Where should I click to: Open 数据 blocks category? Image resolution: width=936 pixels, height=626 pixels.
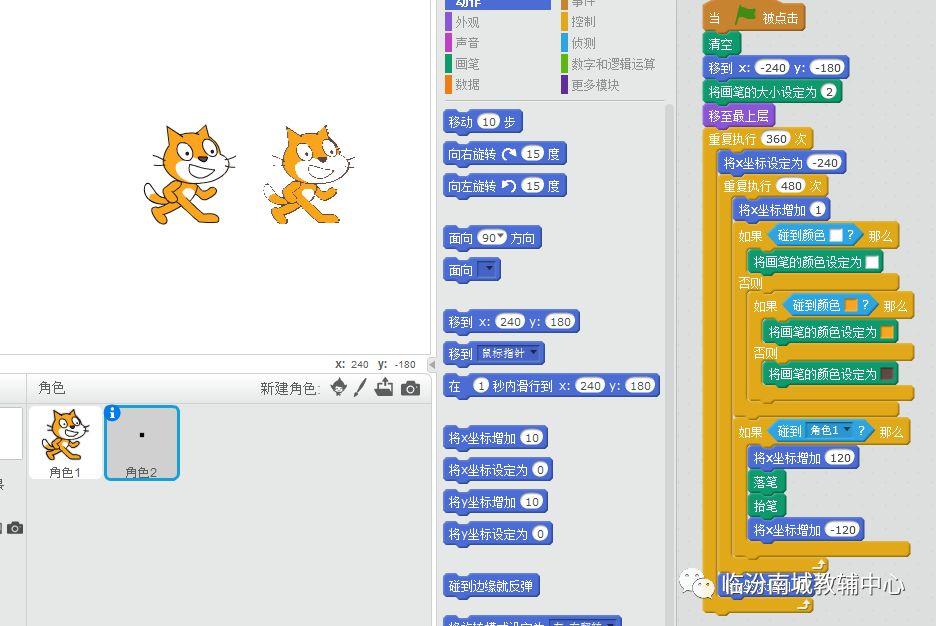click(467, 85)
